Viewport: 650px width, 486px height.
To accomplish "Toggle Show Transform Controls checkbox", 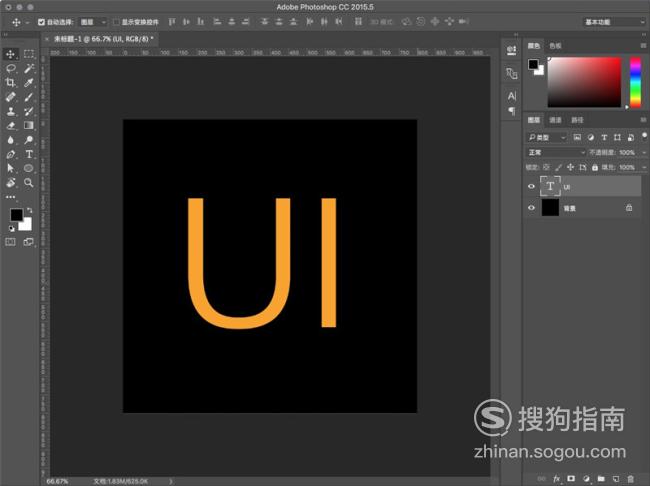I will (x=116, y=22).
